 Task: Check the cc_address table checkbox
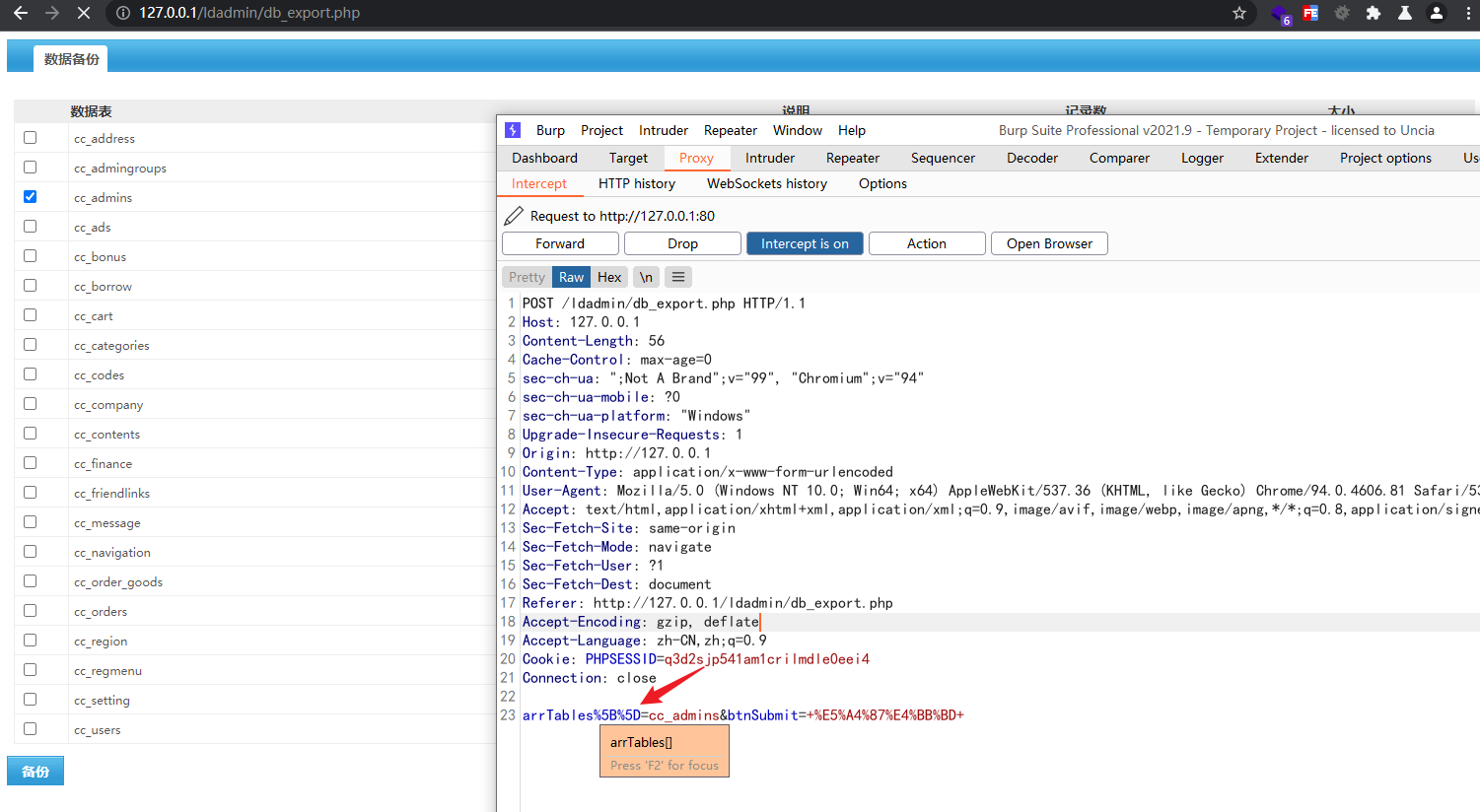30,138
